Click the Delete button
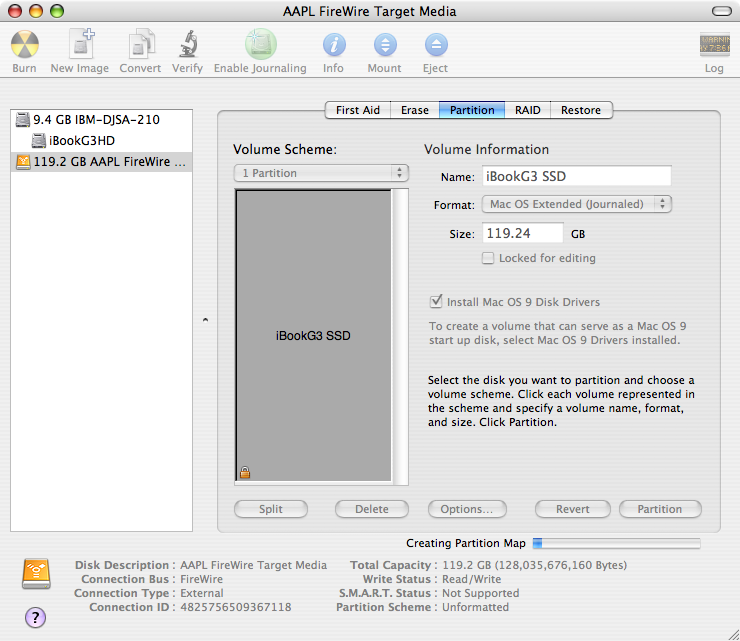Image resolution: width=740 pixels, height=641 pixels. 372,509
